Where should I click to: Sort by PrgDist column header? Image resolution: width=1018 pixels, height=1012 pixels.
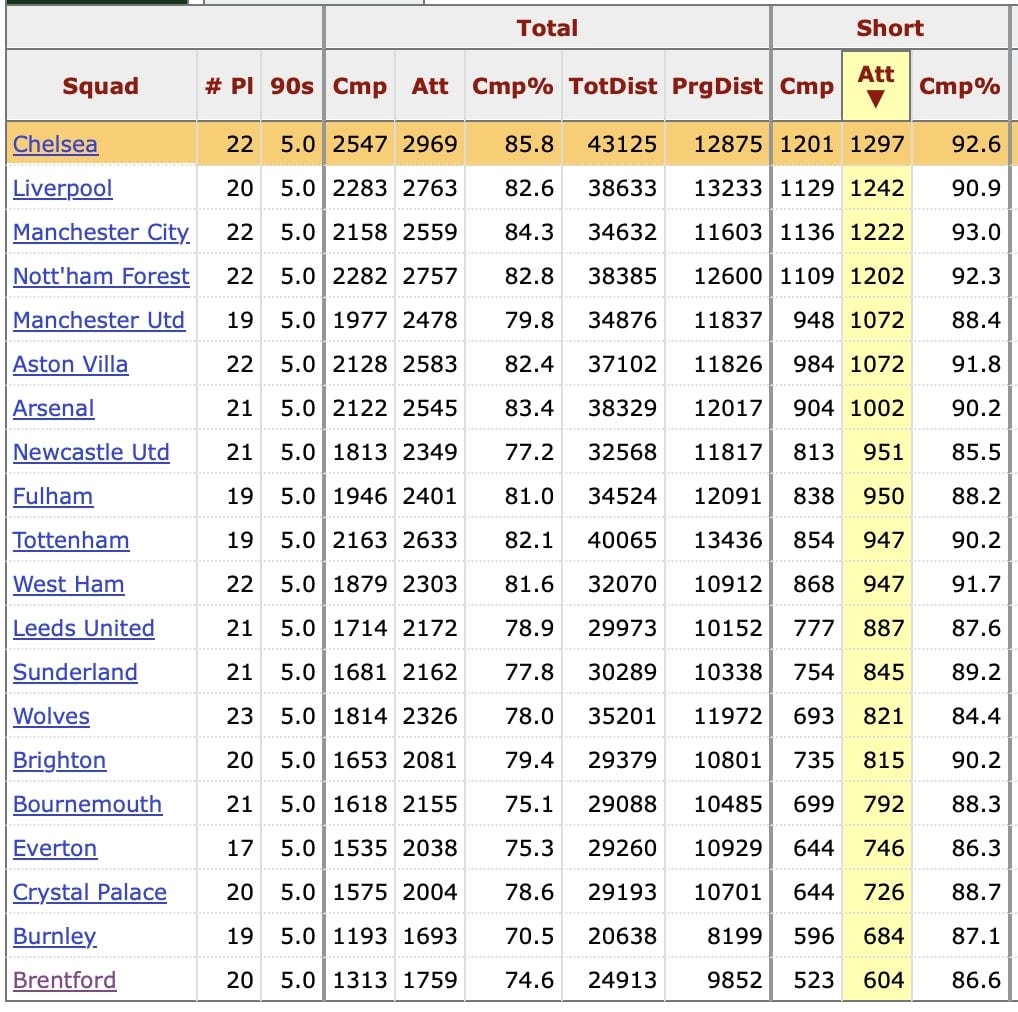[717, 86]
